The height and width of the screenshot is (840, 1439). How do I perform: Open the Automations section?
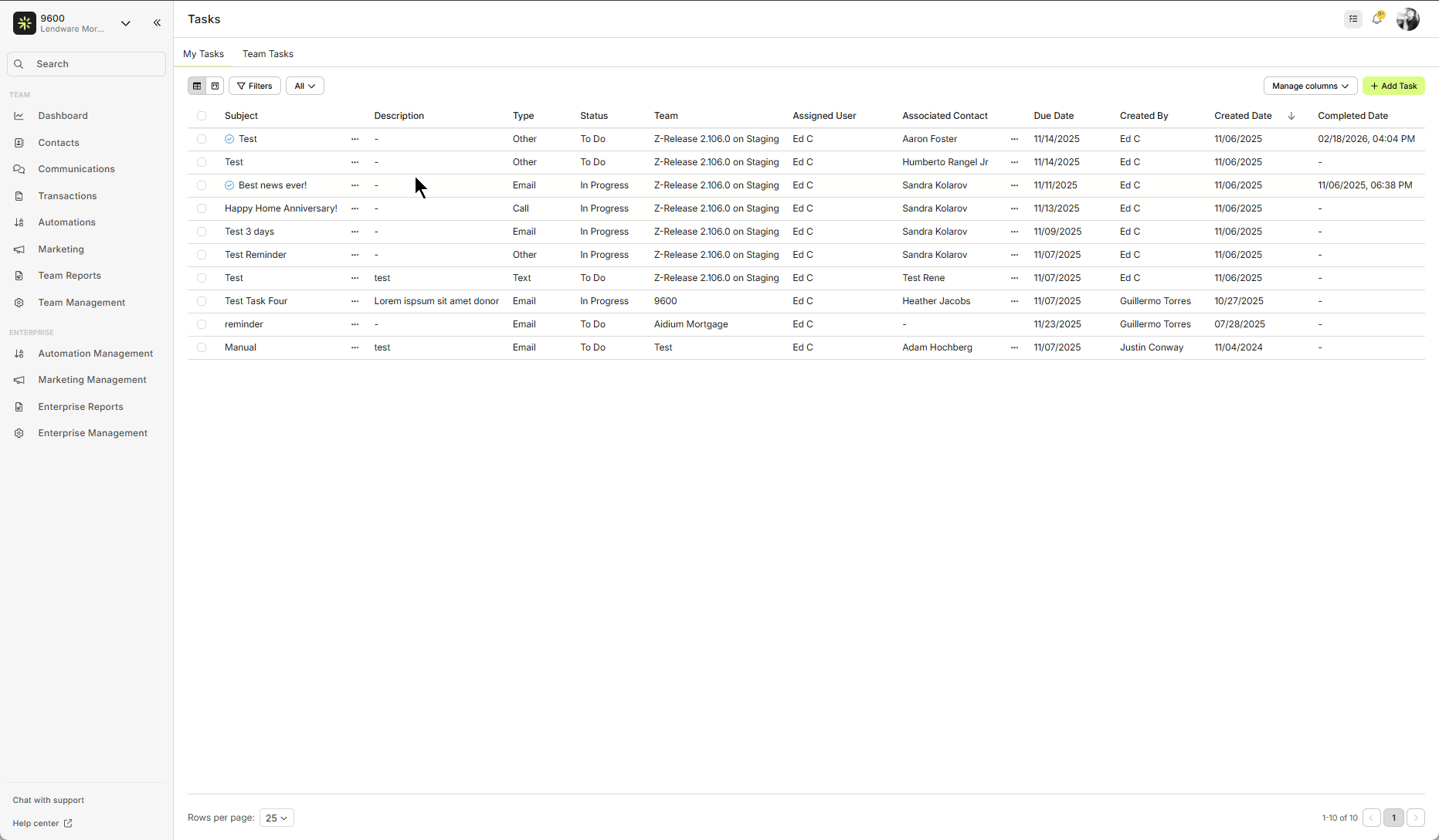[x=67, y=222]
